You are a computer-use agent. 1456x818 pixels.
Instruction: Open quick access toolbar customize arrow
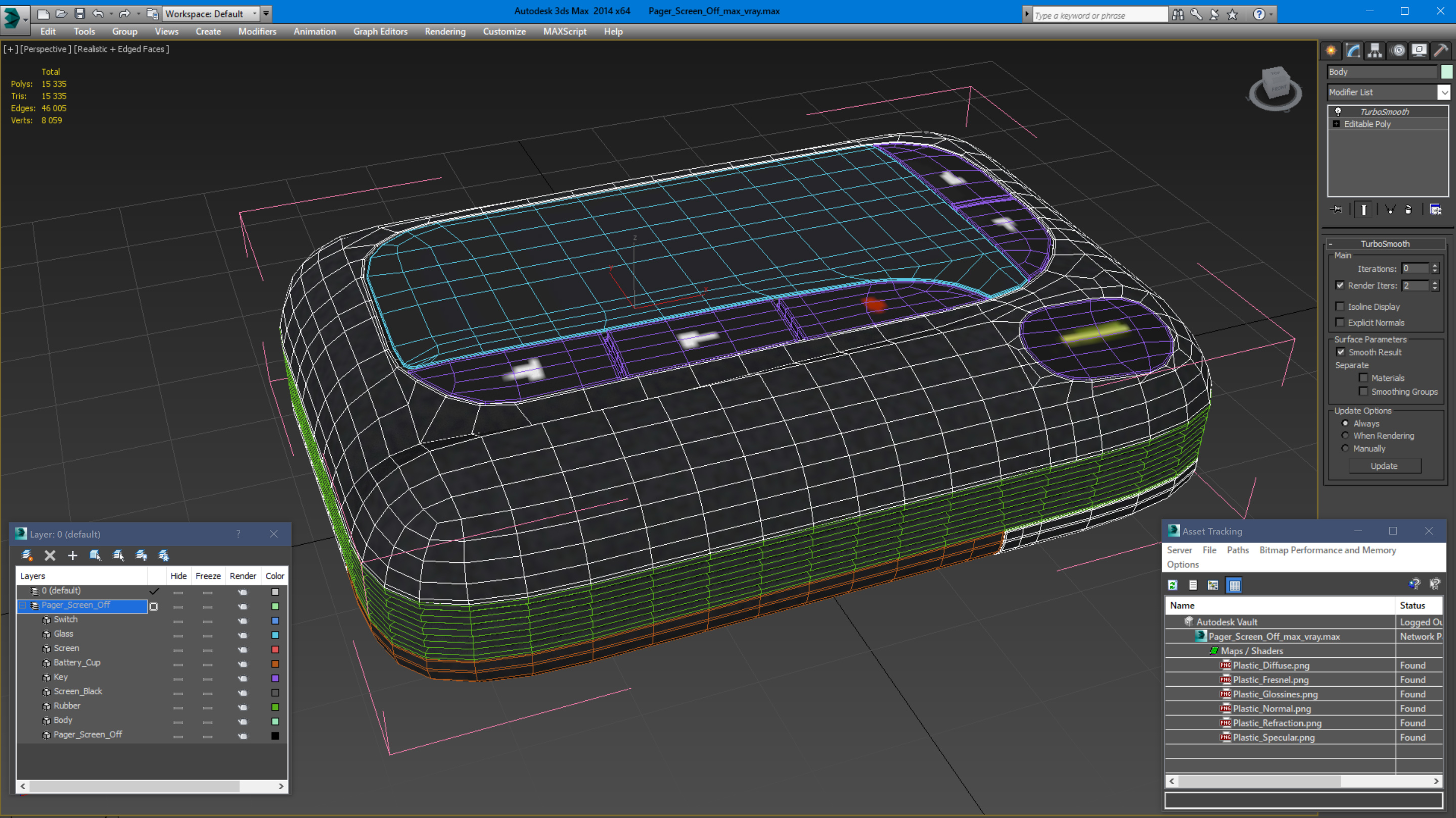pos(266,14)
